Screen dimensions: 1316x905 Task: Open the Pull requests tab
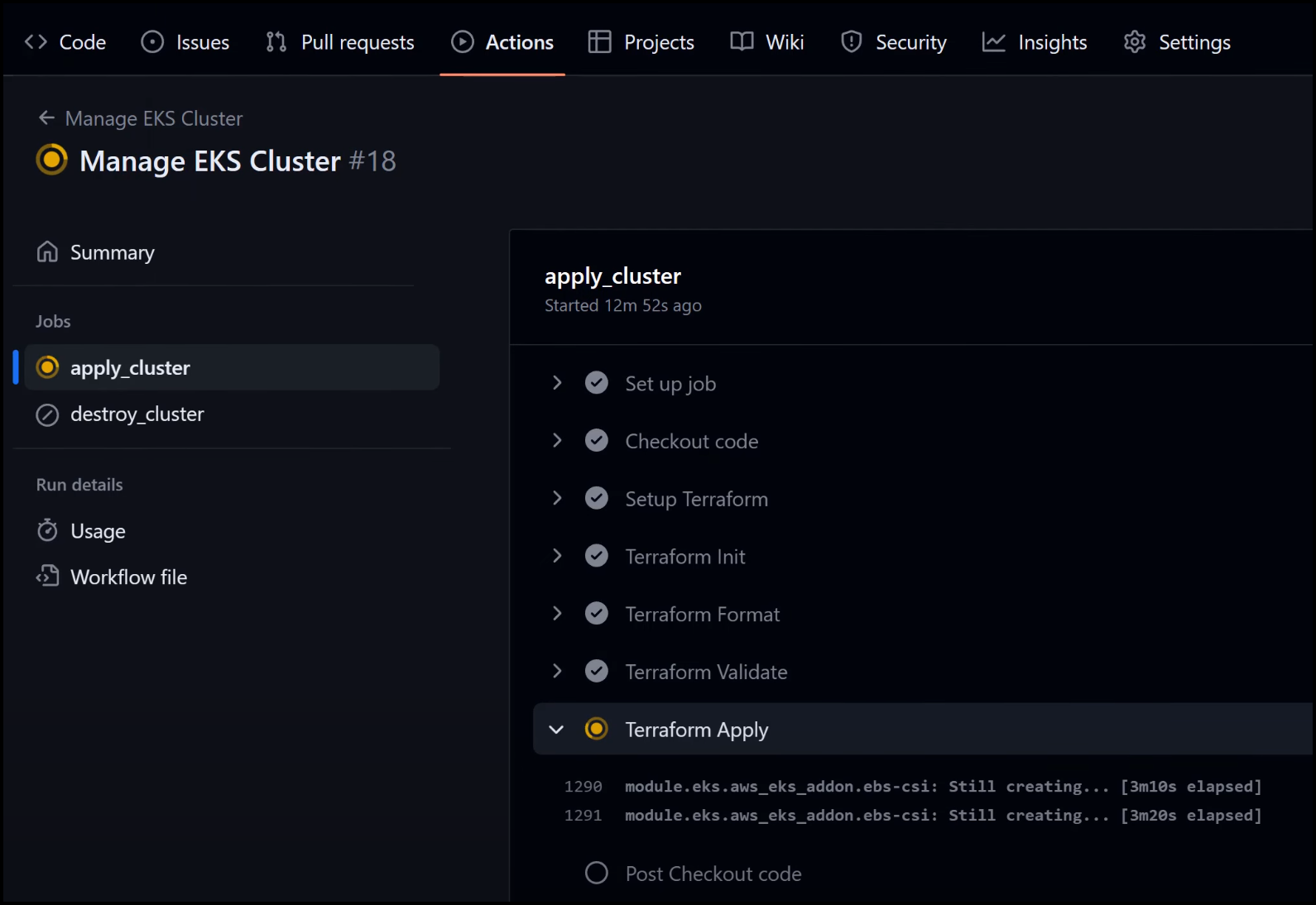(340, 42)
